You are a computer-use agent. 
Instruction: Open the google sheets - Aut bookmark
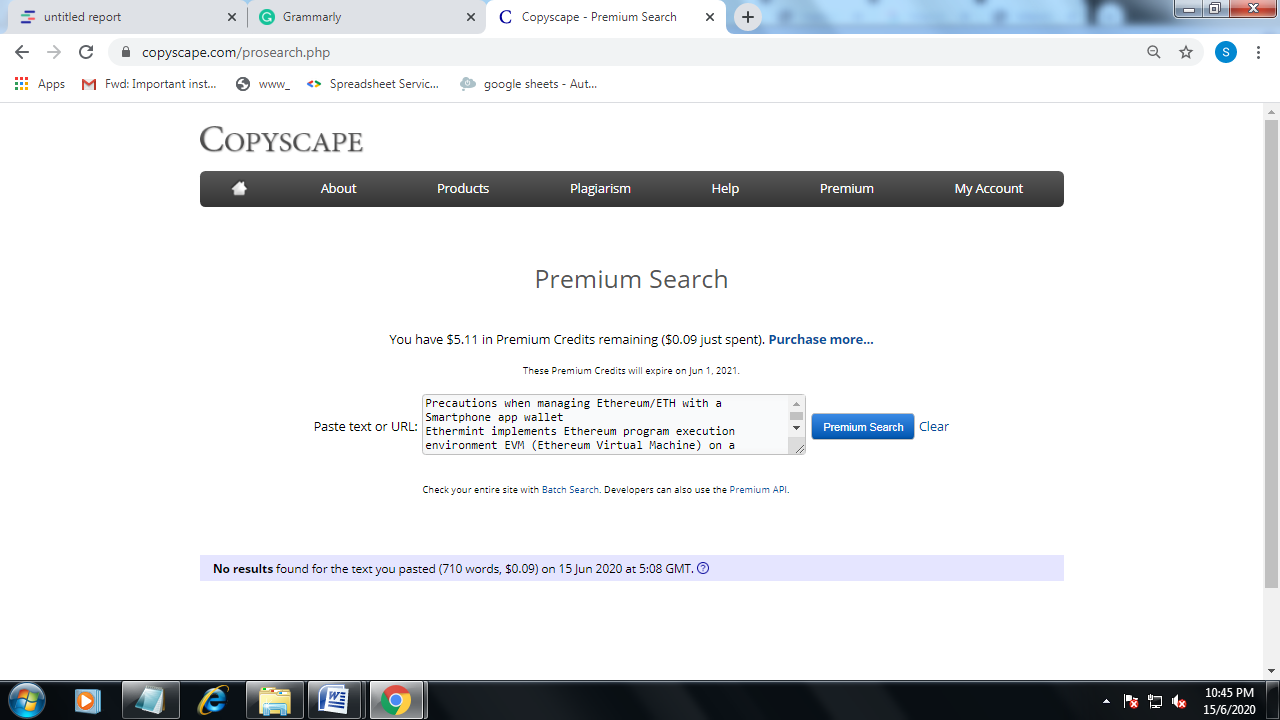pyautogui.click(x=529, y=84)
